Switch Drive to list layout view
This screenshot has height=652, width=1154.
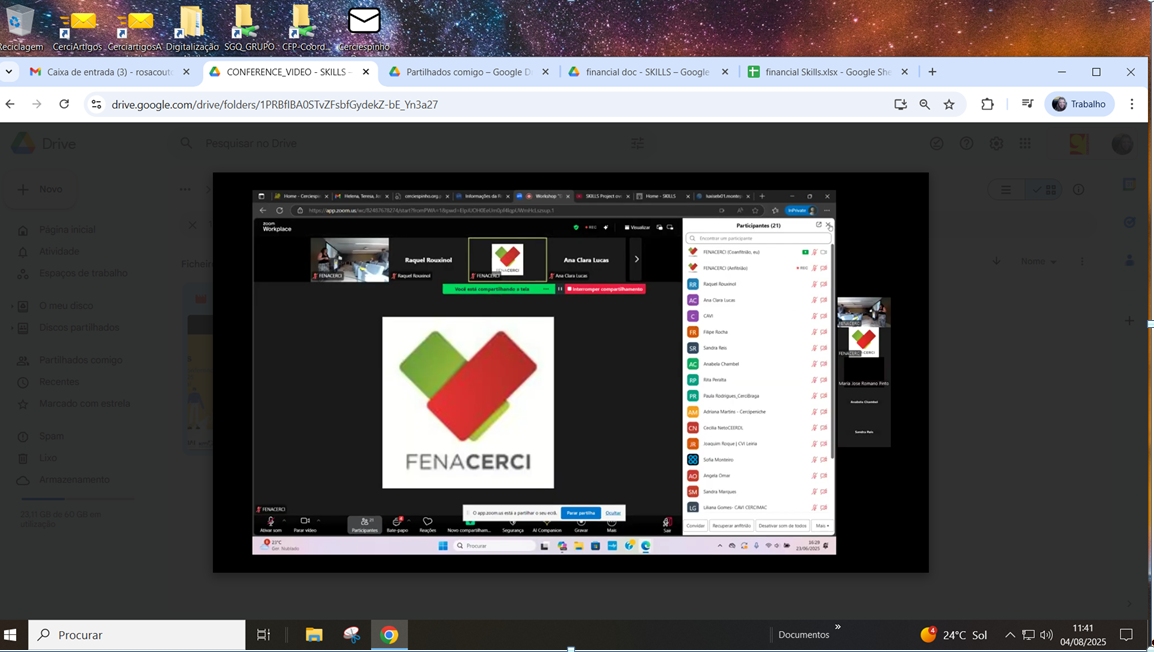(x=1006, y=190)
